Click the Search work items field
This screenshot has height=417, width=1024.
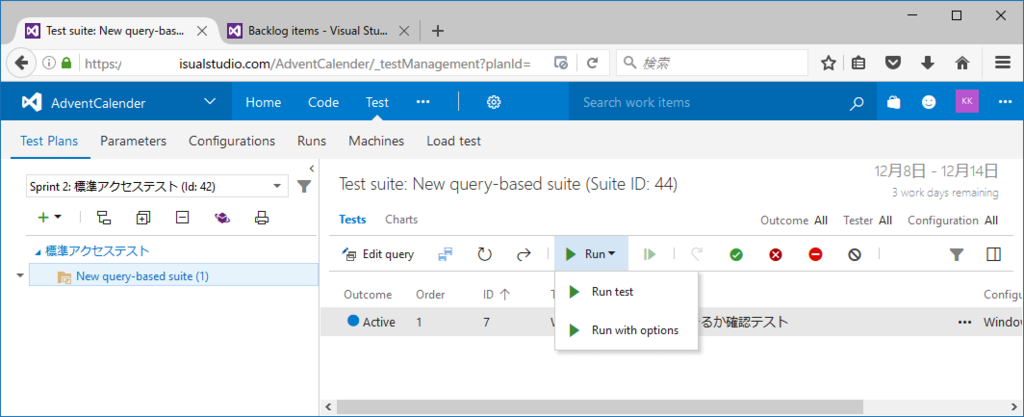click(x=710, y=102)
